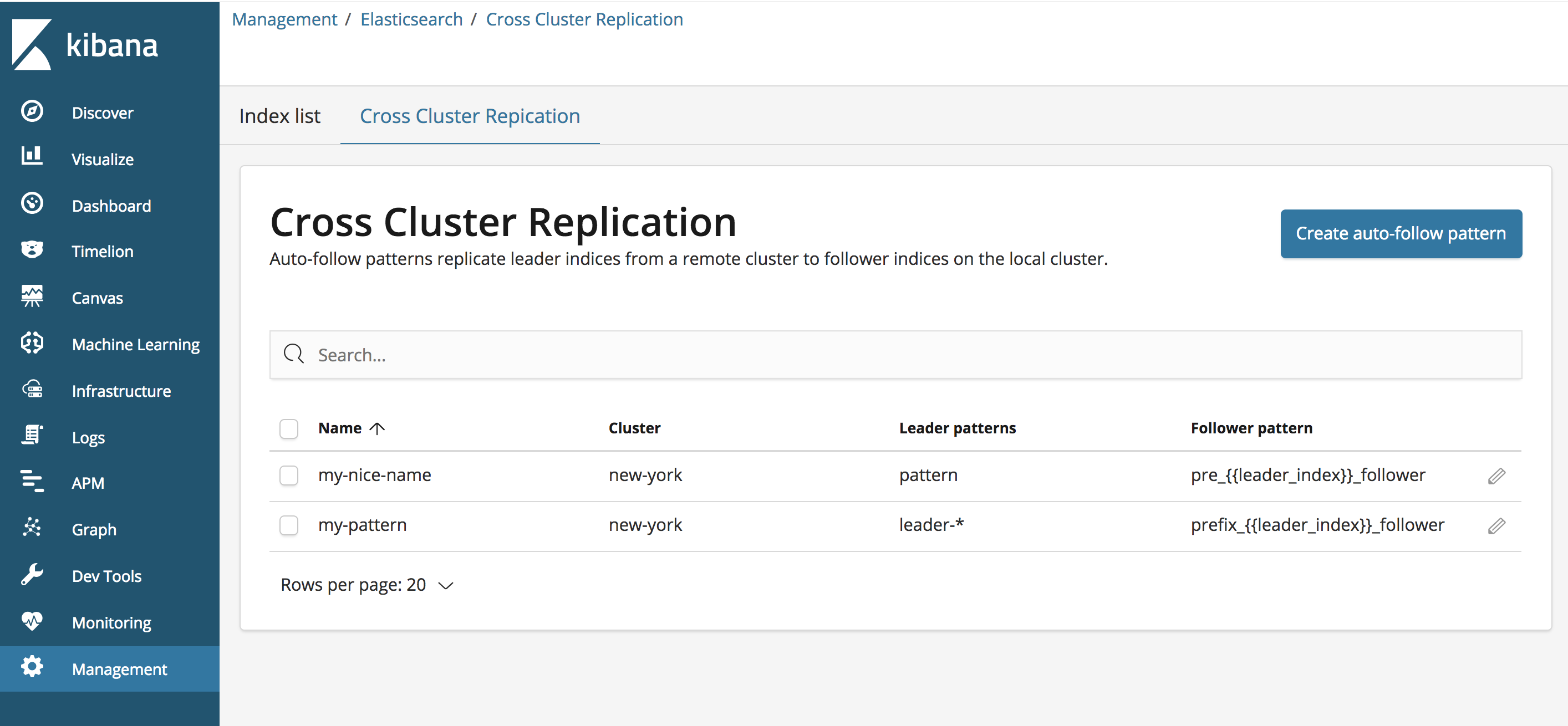The height and width of the screenshot is (726, 1568).
Task: Select the Cross Cluster Repication tab
Action: [469, 116]
